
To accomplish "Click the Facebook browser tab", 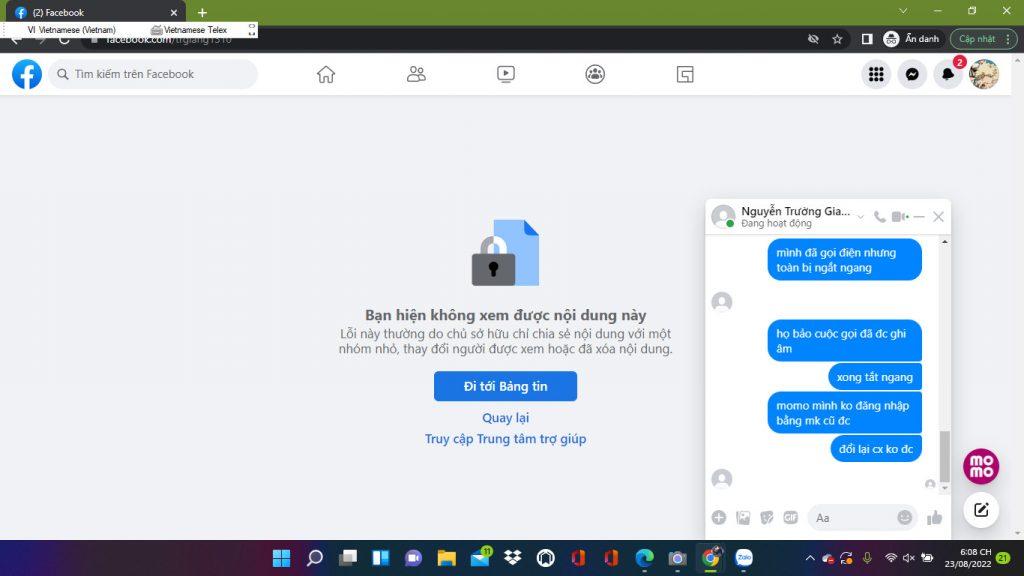I will (90, 13).
